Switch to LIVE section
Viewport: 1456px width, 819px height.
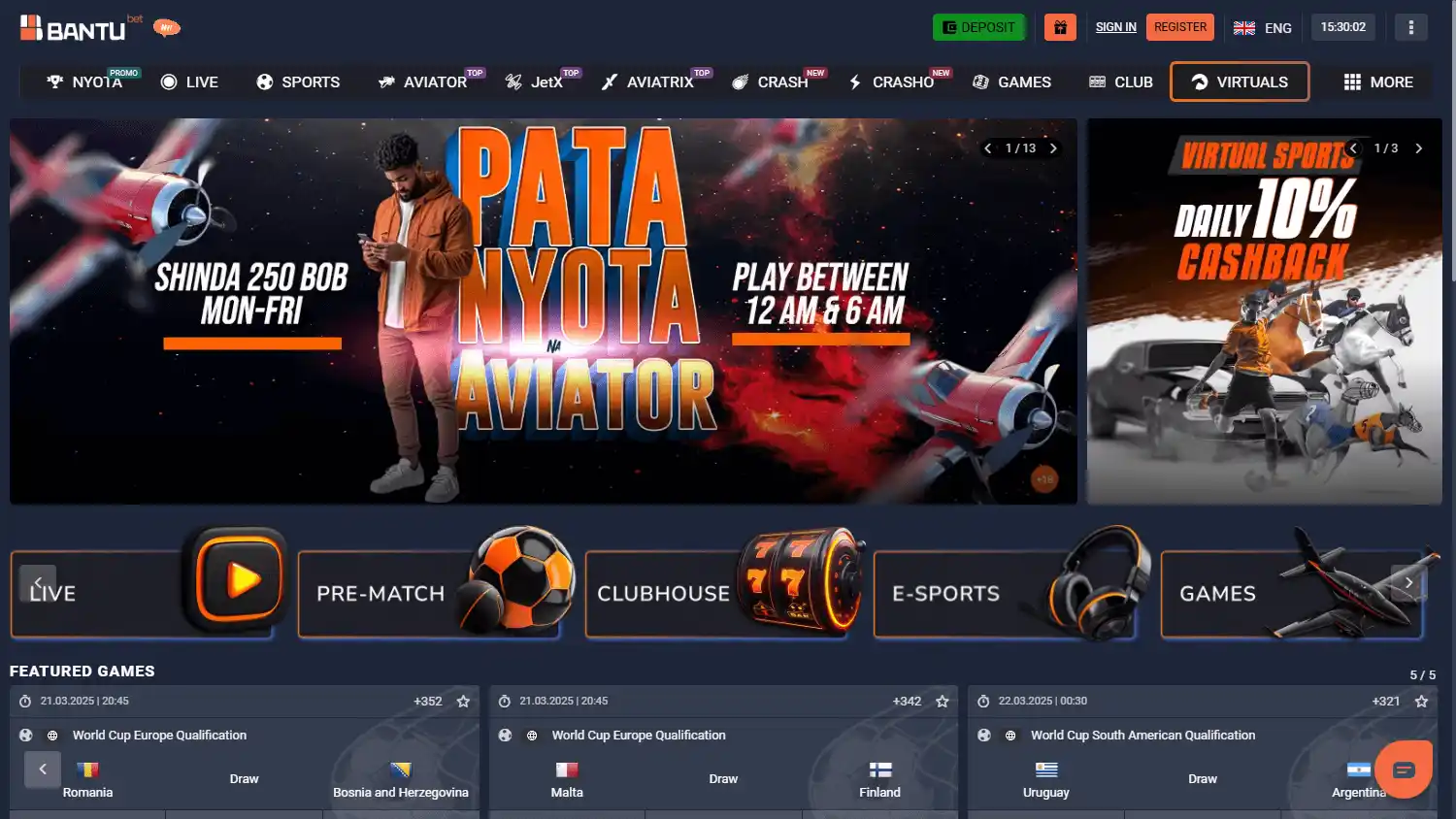point(189,82)
